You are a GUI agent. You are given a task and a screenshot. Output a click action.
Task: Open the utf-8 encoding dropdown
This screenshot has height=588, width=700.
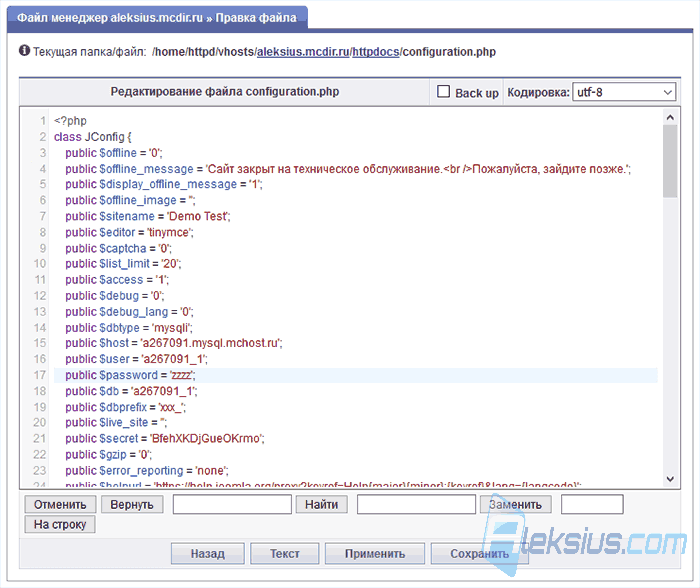(x=624, y=92)
